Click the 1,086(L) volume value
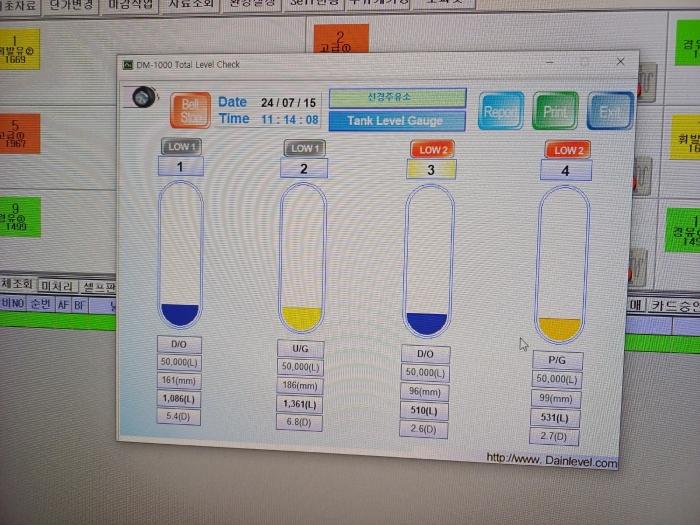 (x=179, y=399)
